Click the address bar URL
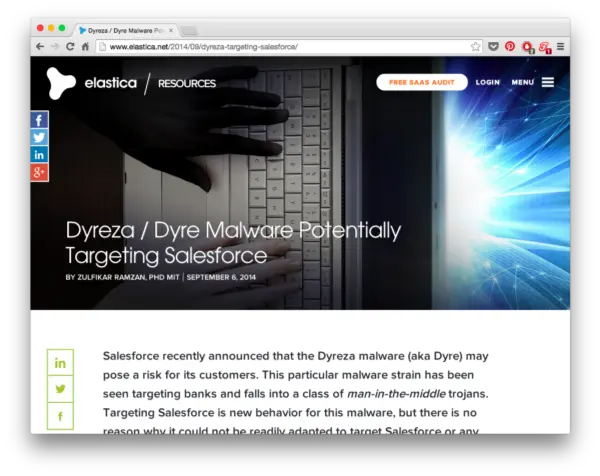600x476 pixels. [204, 47]
